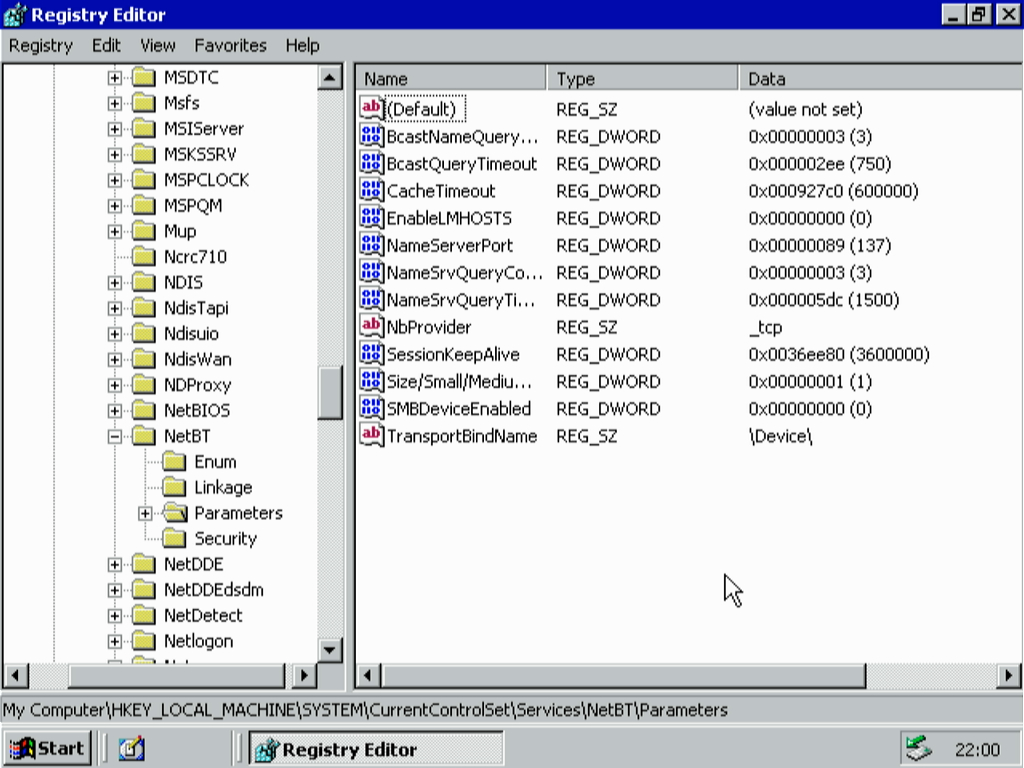Click the NetBIOS folder icon

coord(143,410)
